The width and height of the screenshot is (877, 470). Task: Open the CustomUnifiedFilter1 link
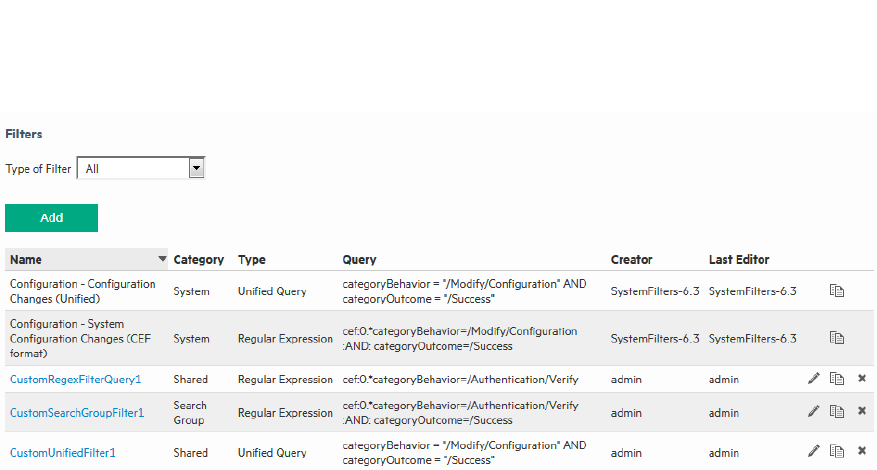63,452
